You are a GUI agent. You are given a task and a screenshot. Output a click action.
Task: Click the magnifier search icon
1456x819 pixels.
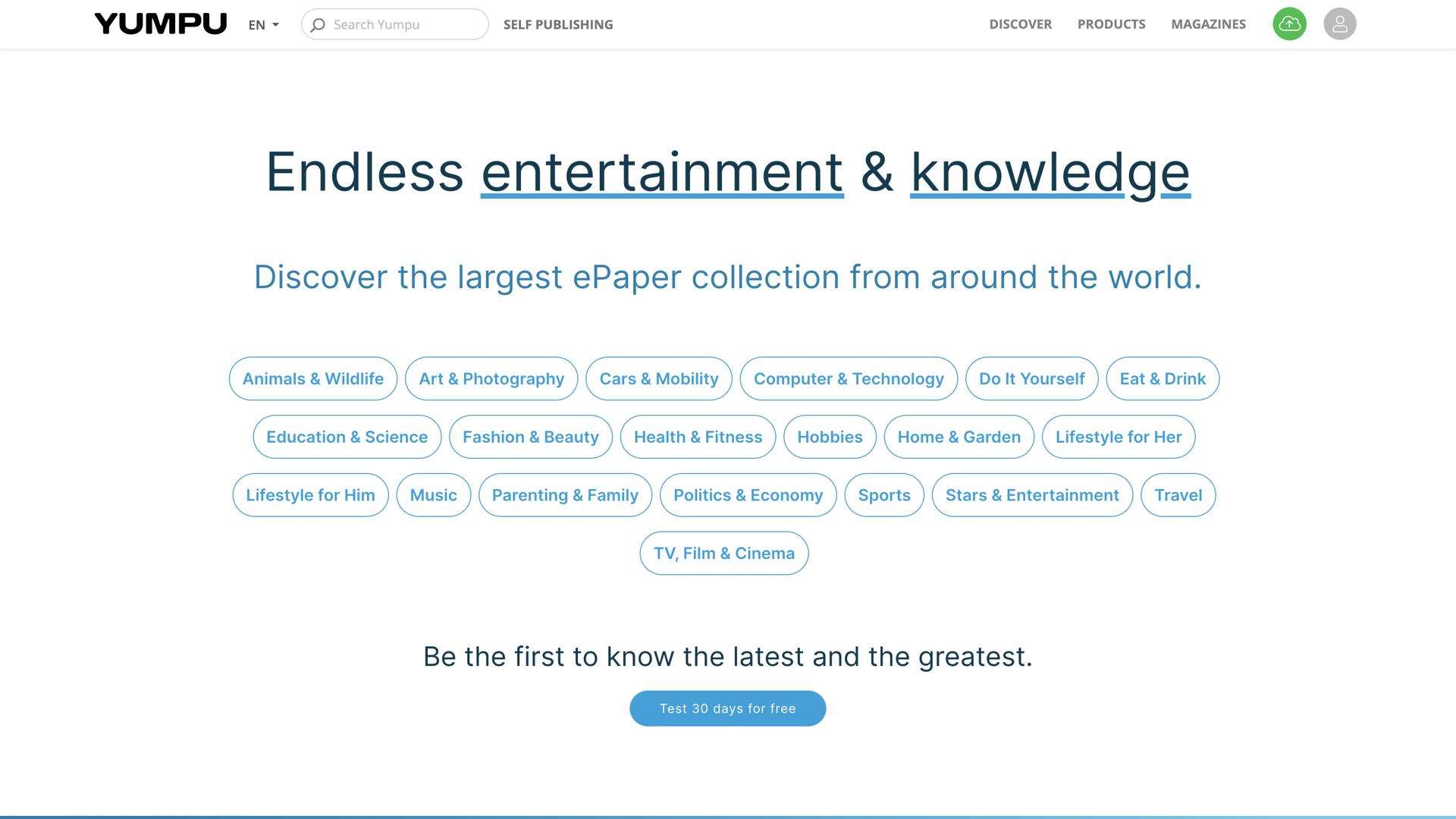pyautogui.click(x=318, y=25)
